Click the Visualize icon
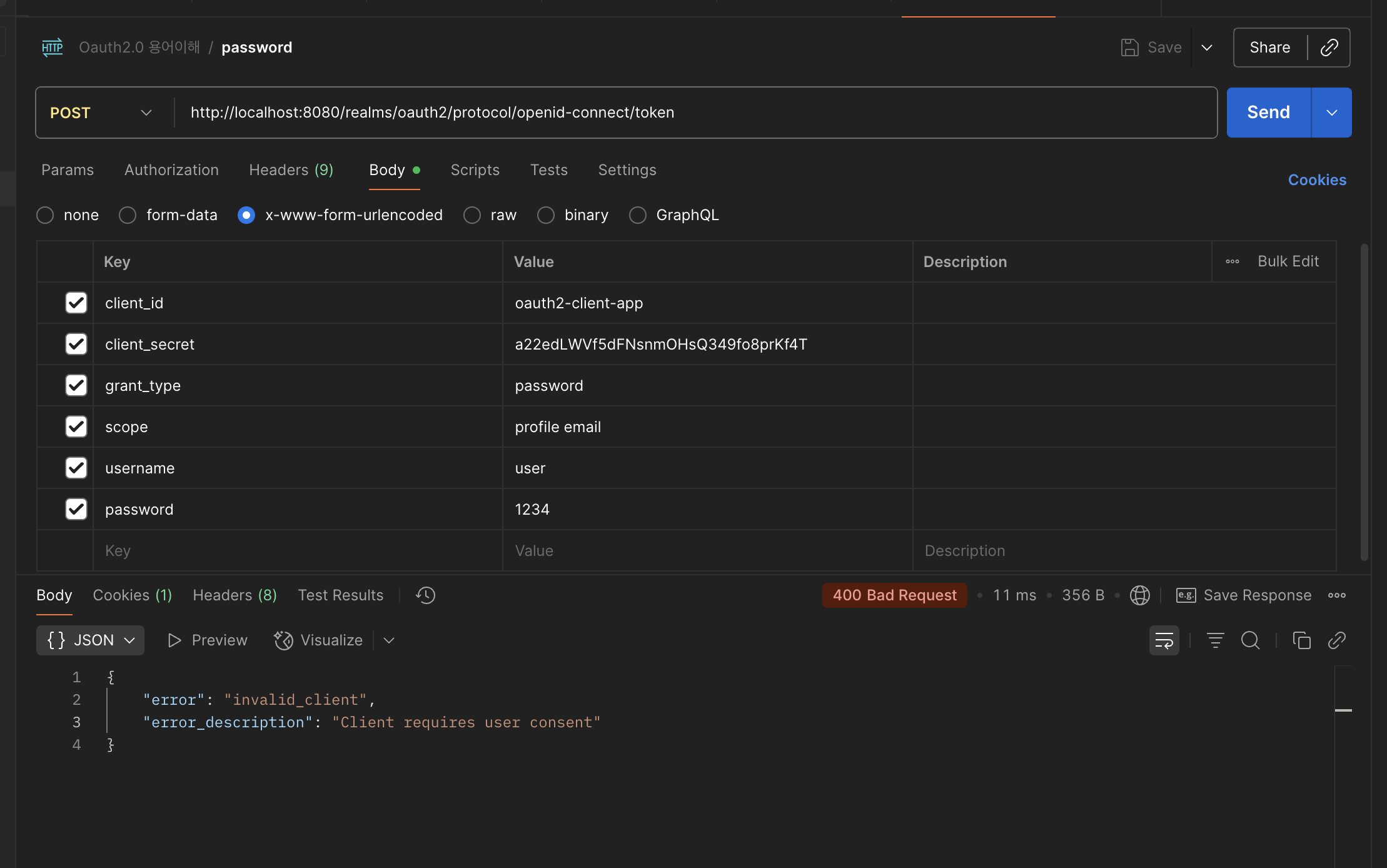The image size is (1387, 868). pyautogui.click(x=283, y=640)
